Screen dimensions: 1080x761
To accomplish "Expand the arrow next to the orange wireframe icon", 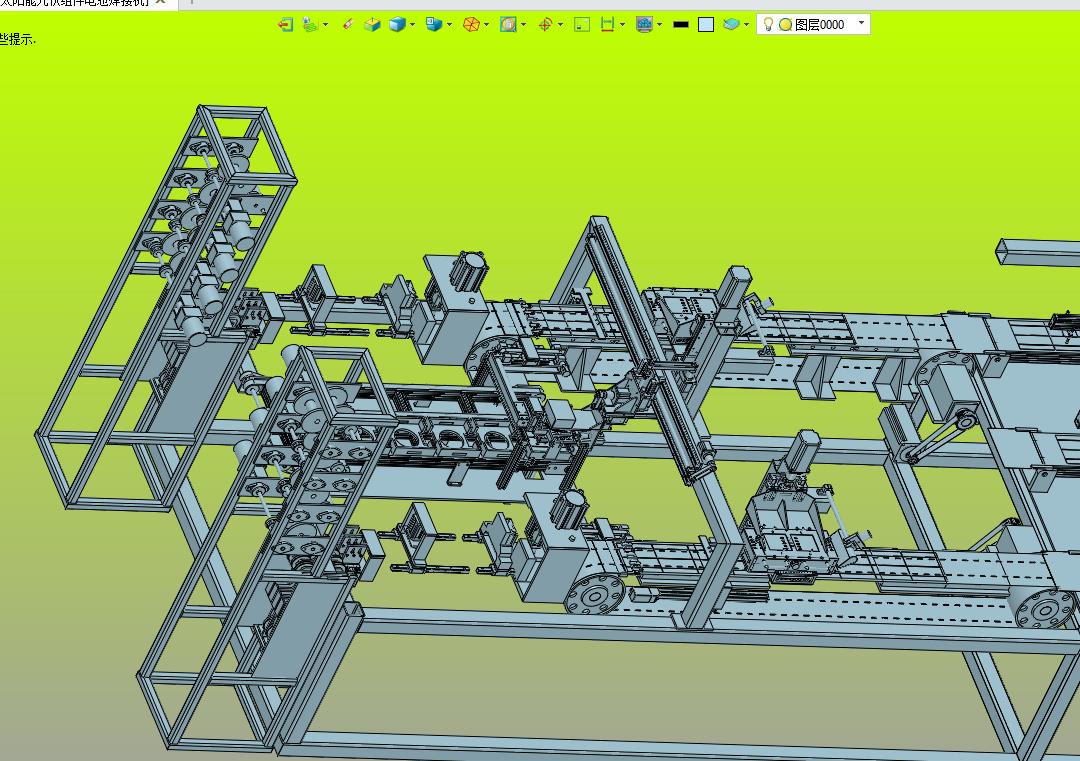I will click(x=486, y=25).
